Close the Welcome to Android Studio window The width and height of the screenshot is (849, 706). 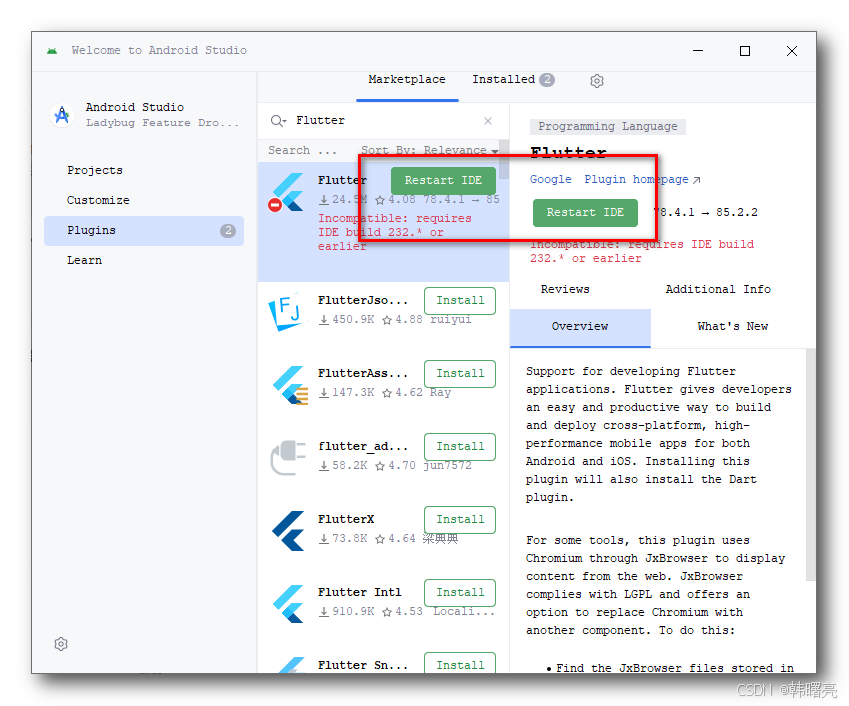tap(792, 51)
